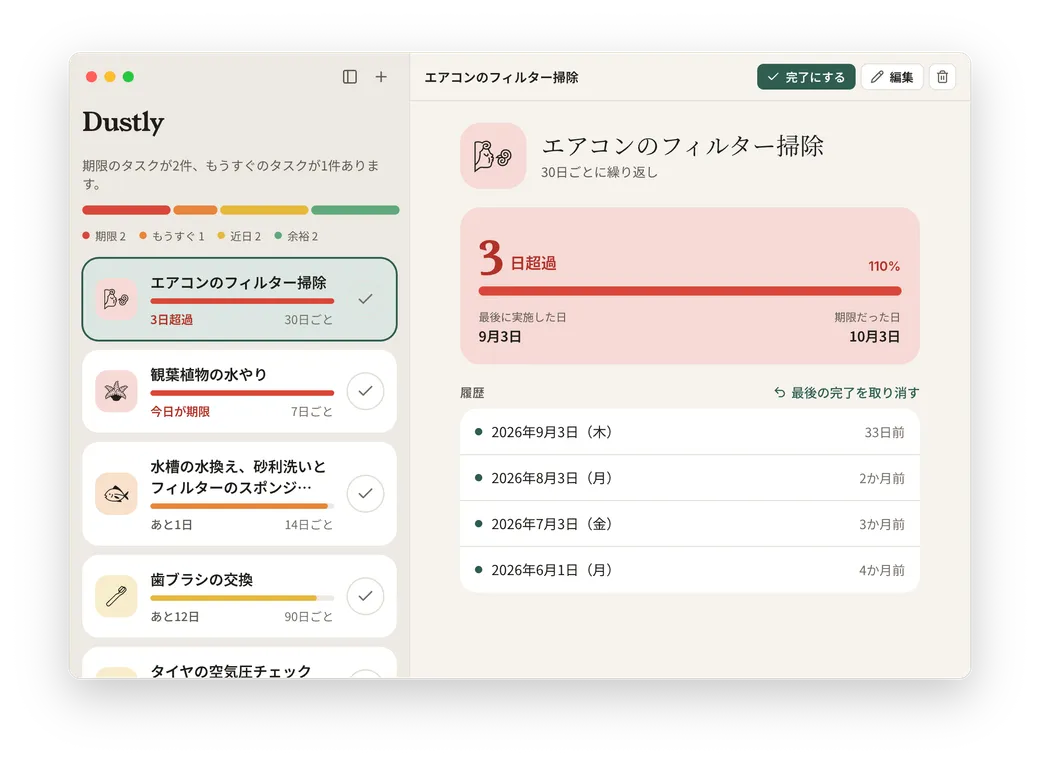Click the large task icon in detail header

pos(493,156)
